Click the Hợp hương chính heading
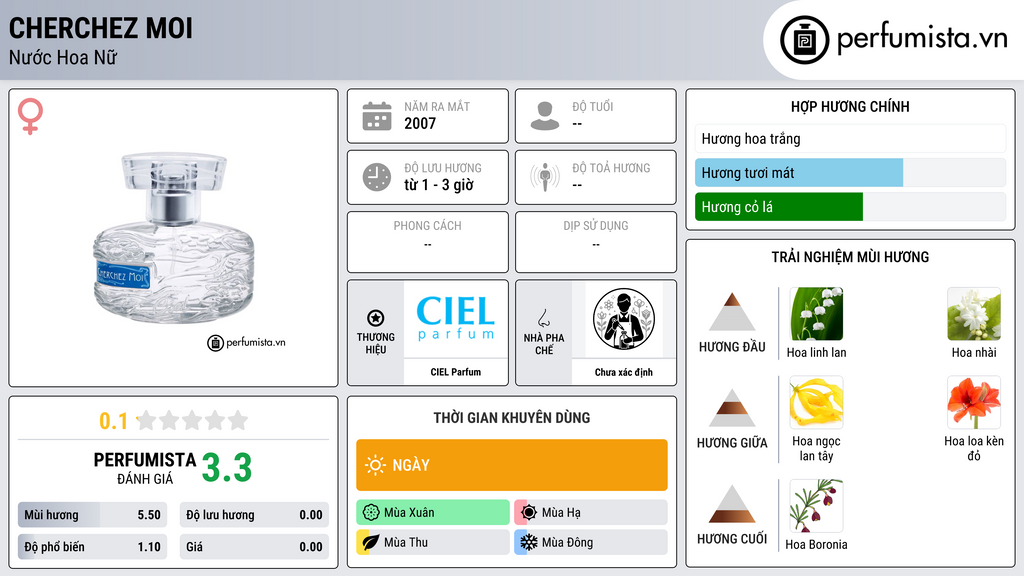The width and height of the screenshot is (1024, 576). (850, 106)
